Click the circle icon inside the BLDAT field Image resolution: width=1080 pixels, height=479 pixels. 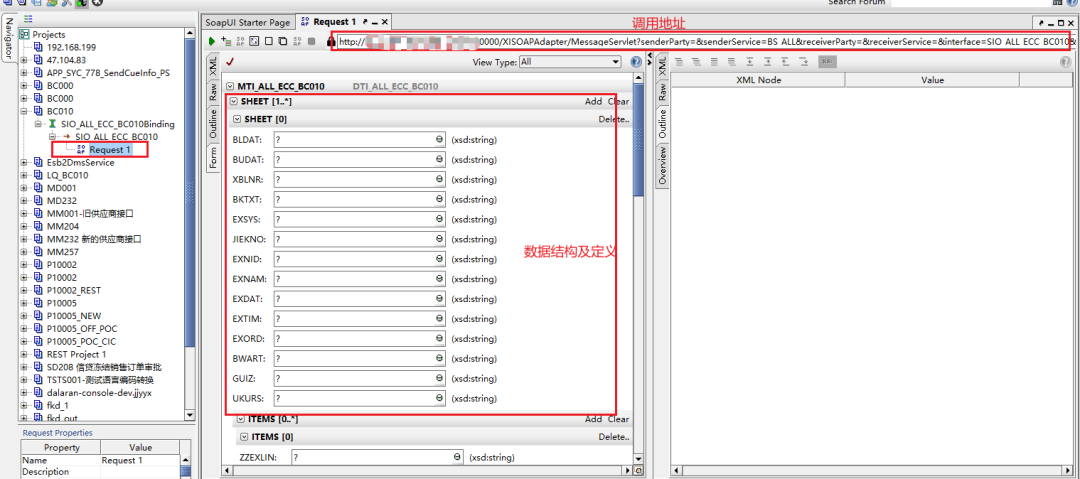[439, 140]
